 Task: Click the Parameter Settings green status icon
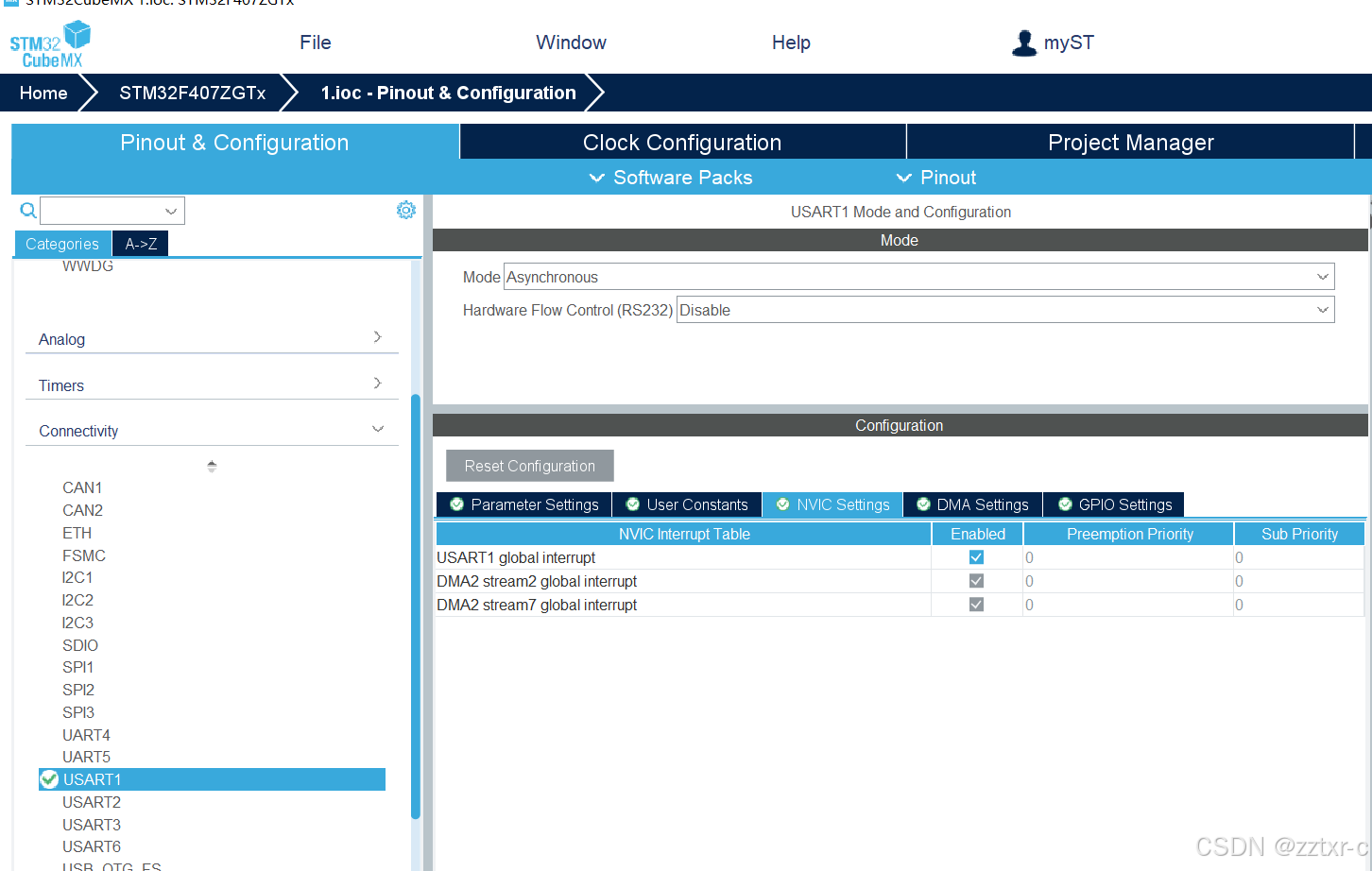pyautogui.click(x=457, y=504)
